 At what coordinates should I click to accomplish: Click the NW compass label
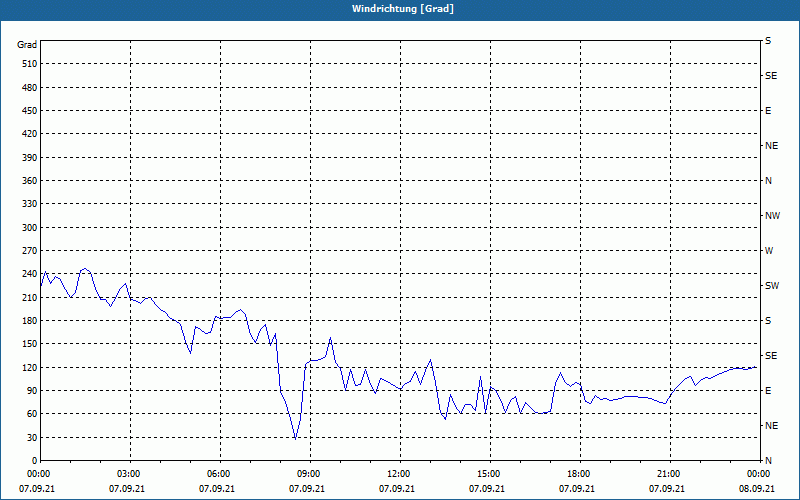[x=772, y=216]
